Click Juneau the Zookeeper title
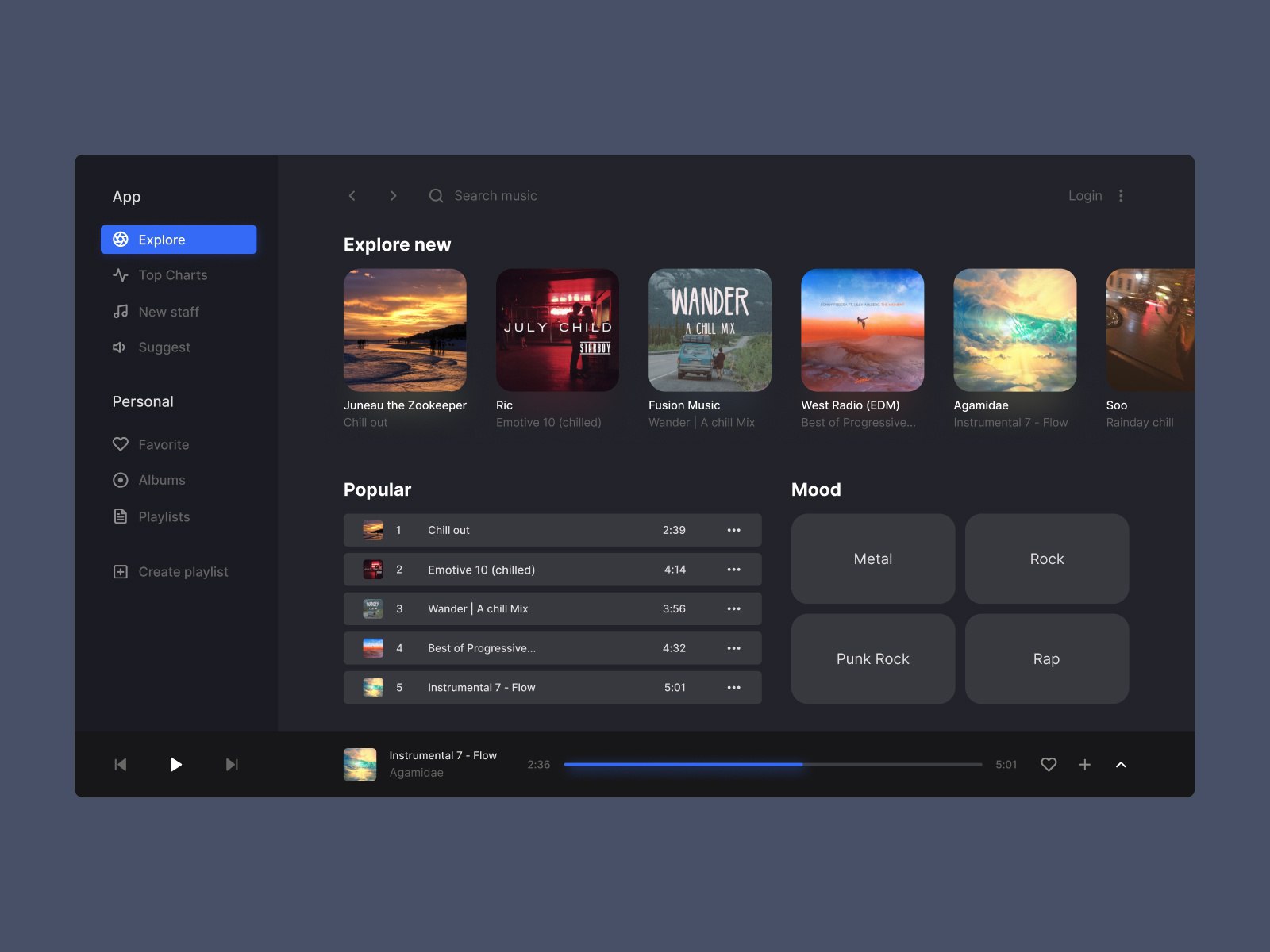1270x952 pixels. tap(405, 405)
